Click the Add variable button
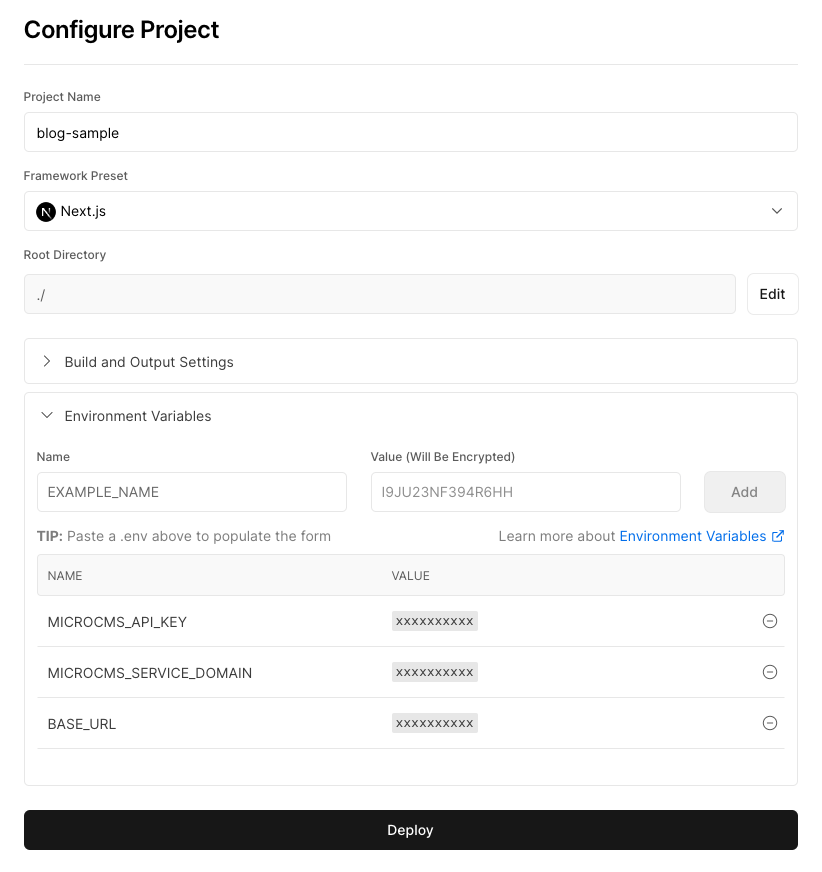The height and width of the screenshot is (872, 822). (x=745, y=492)
